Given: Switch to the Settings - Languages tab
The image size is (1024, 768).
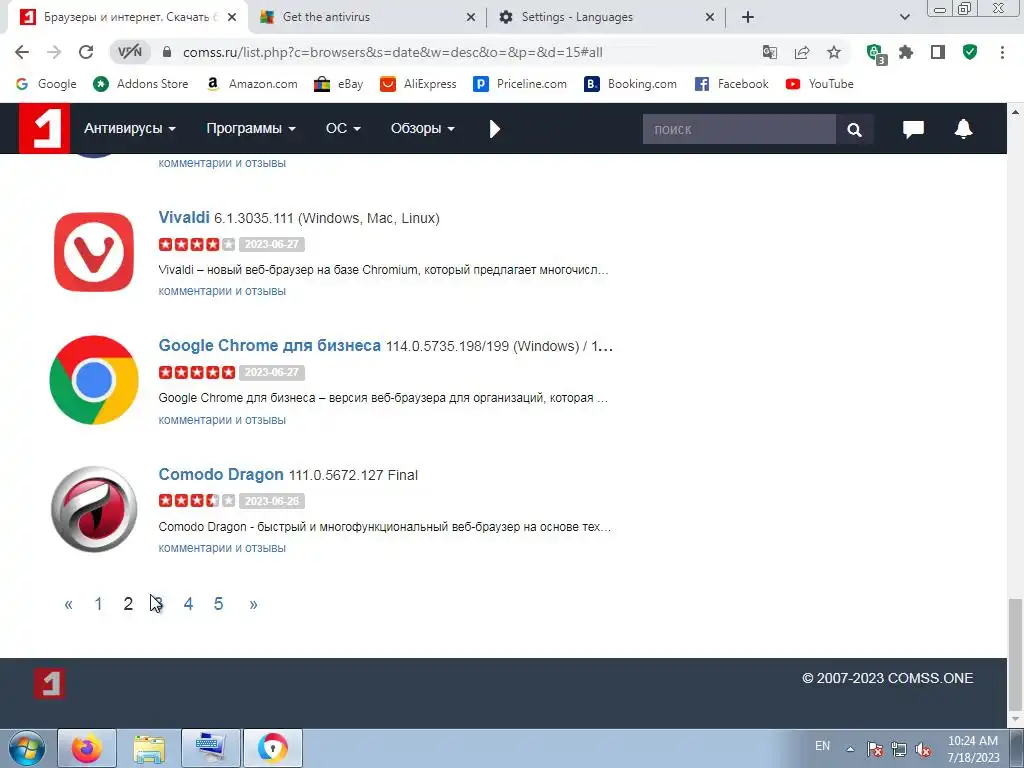Looking at the screenshot, I should (x=606, y=17).
